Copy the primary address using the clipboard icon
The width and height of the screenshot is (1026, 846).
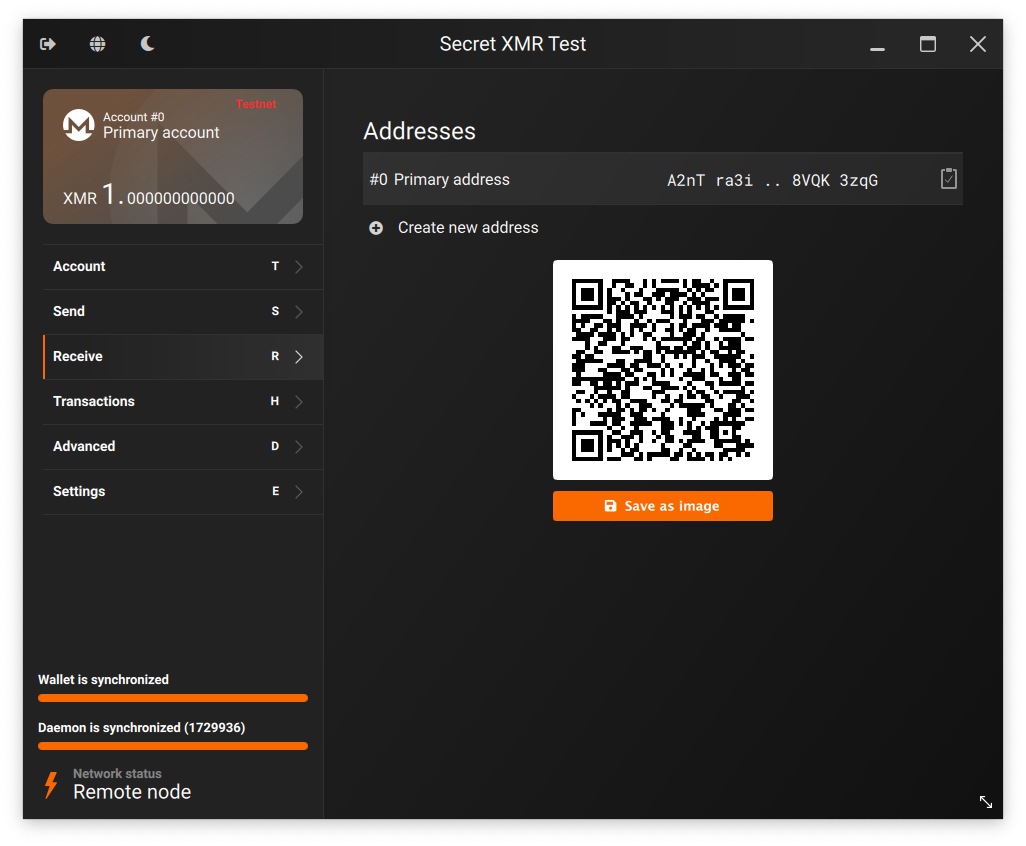click(948, 178)
